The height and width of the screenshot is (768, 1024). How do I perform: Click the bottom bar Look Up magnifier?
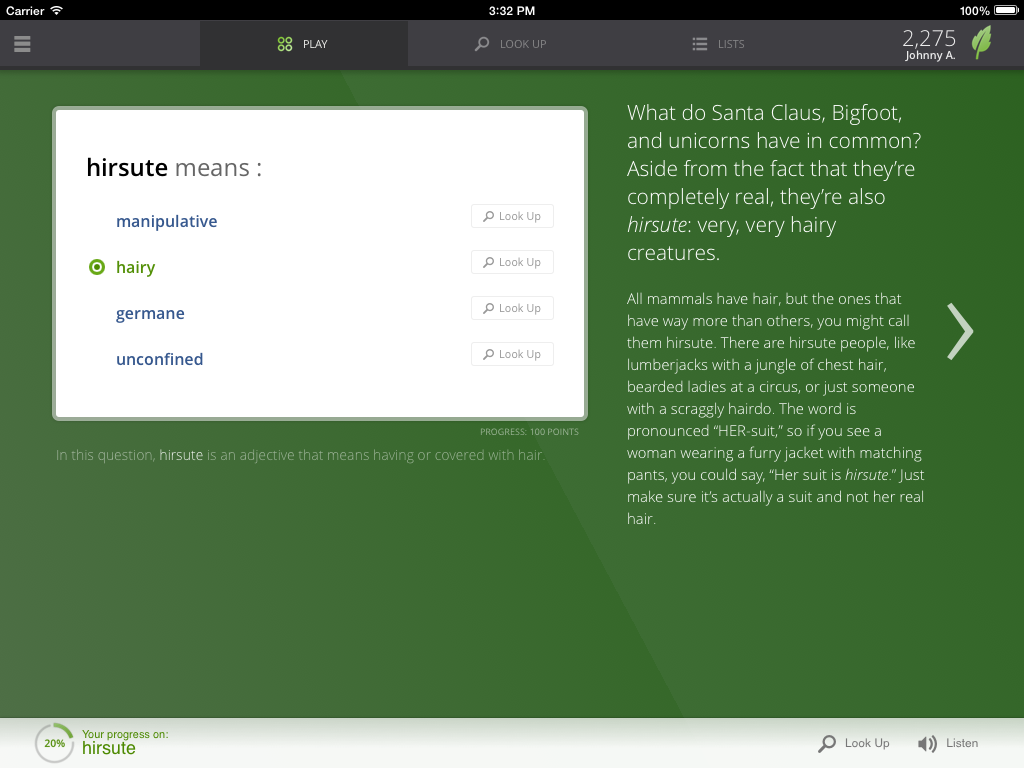click(x=827, y=743)
